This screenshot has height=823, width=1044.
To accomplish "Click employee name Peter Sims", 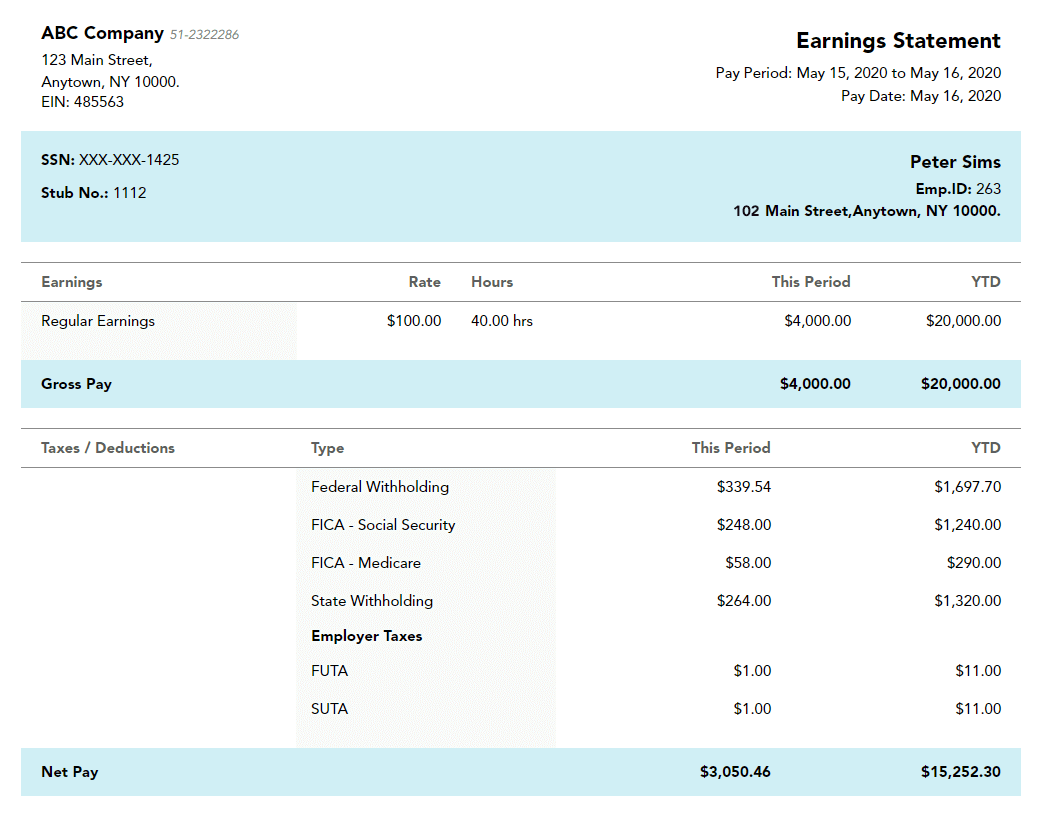I will click(954, 162).
